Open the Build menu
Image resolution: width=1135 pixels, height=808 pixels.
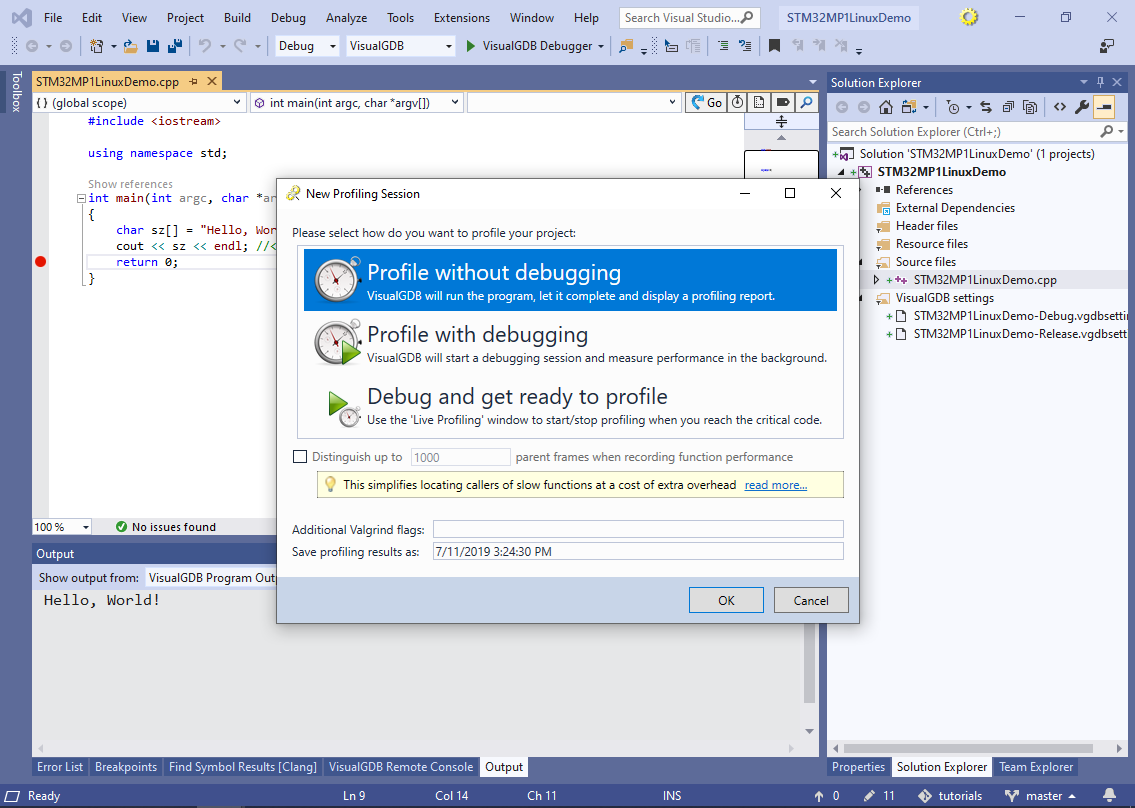[x=237, y=17]
